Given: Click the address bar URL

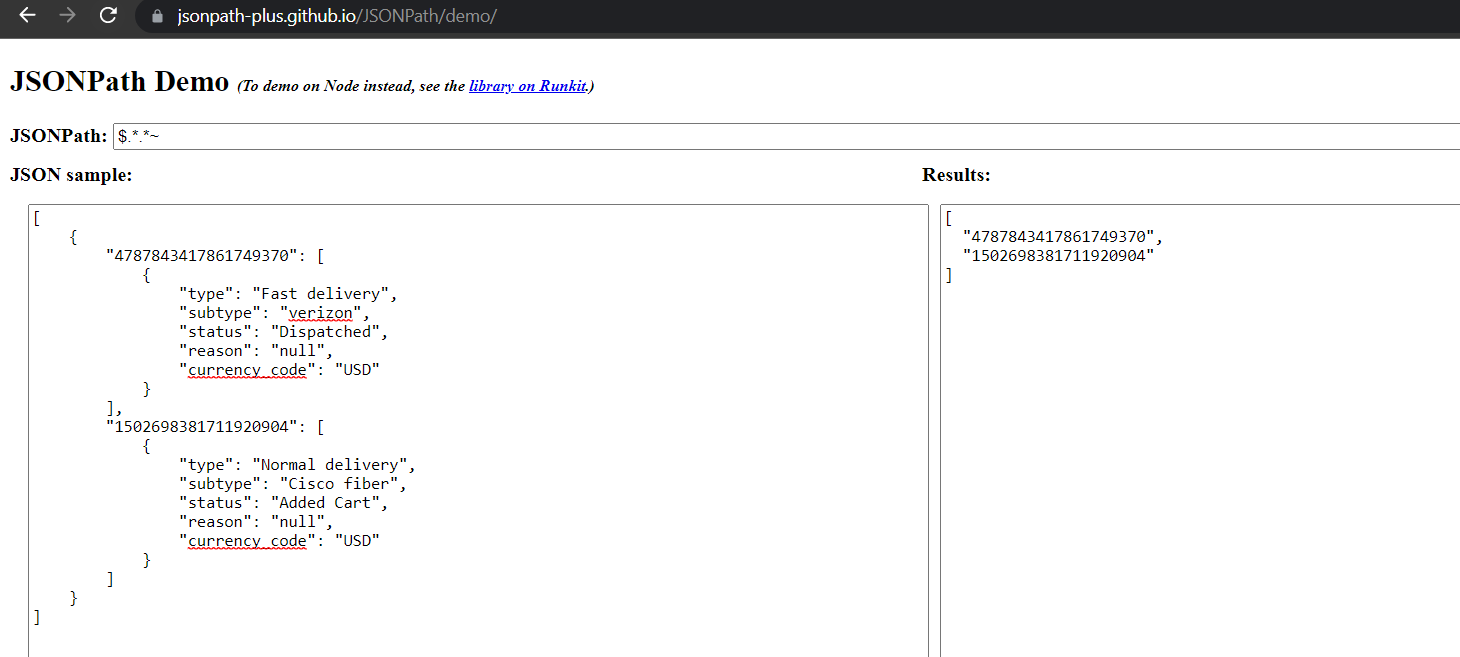Looking at the screenshot, I should point(336,17).
